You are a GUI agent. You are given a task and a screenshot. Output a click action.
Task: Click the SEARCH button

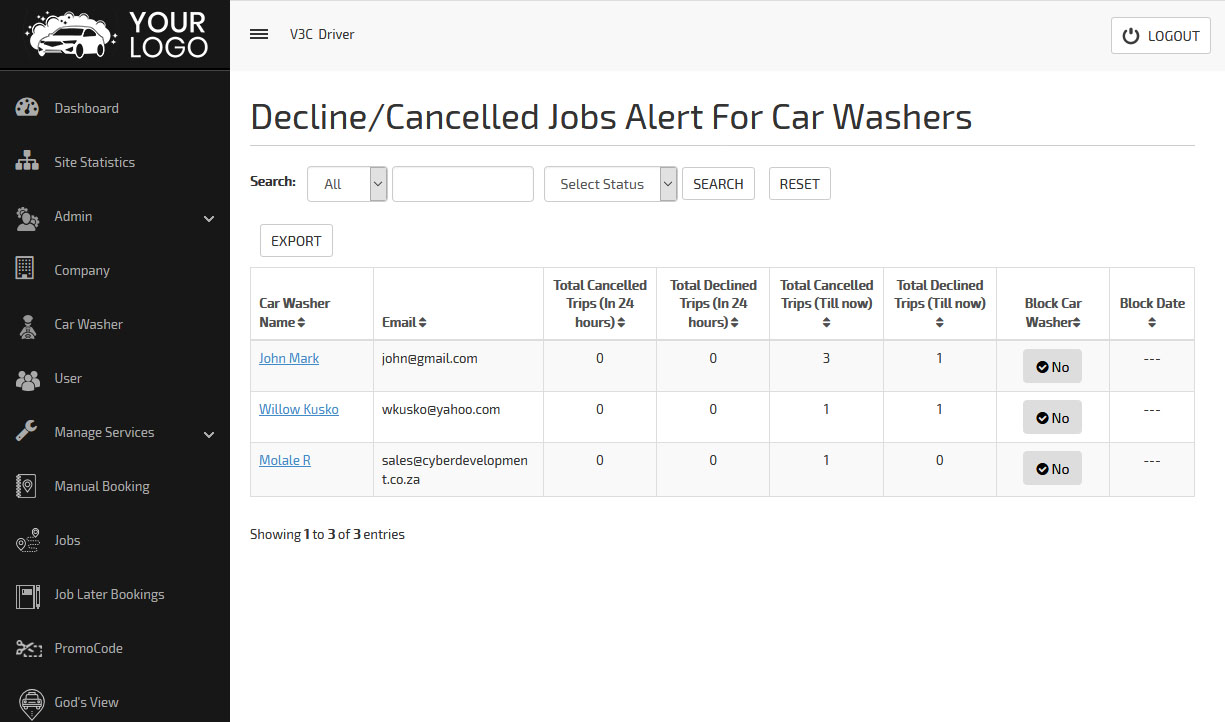[x=718, y=184]
